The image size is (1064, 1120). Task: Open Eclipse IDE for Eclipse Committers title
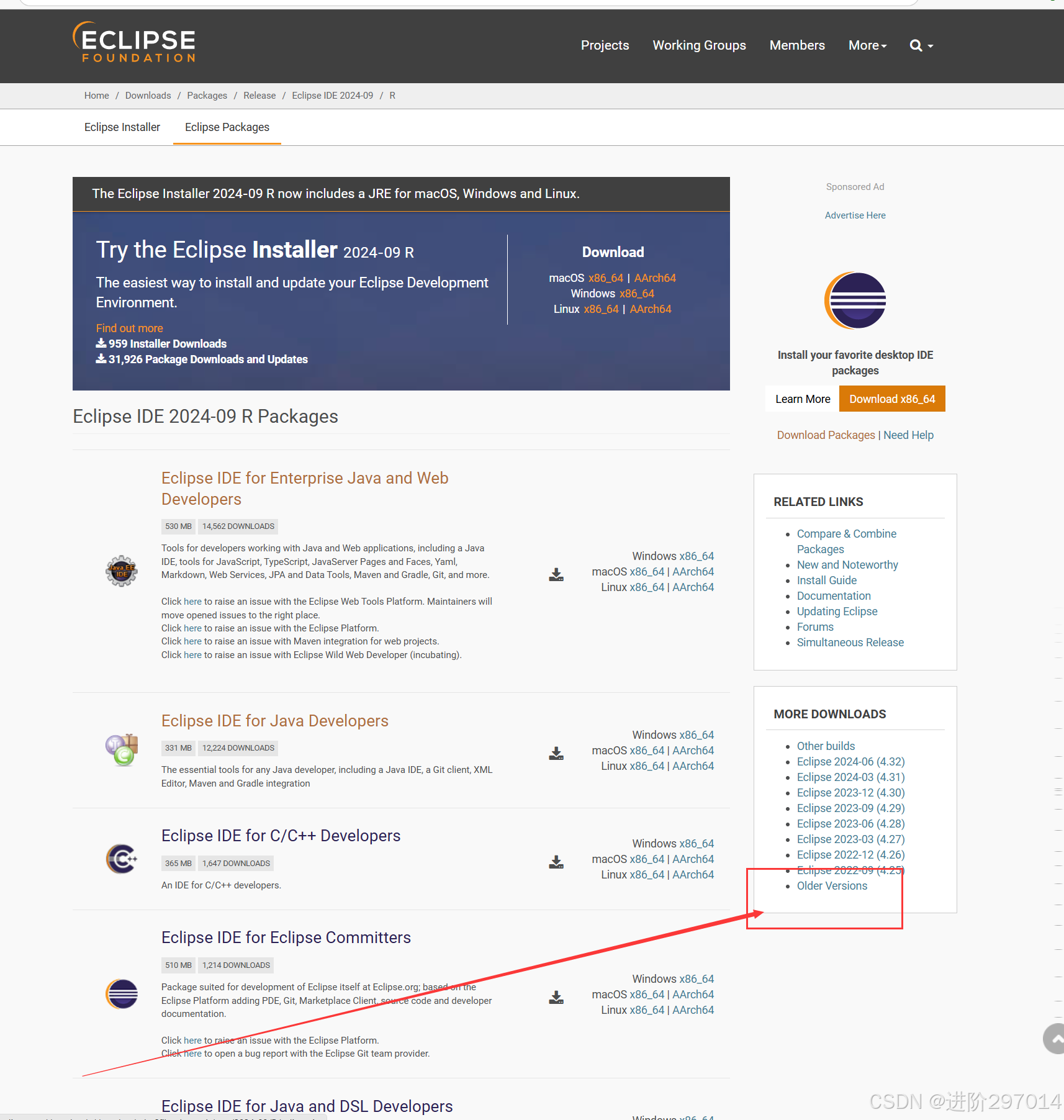pos(286,937)
